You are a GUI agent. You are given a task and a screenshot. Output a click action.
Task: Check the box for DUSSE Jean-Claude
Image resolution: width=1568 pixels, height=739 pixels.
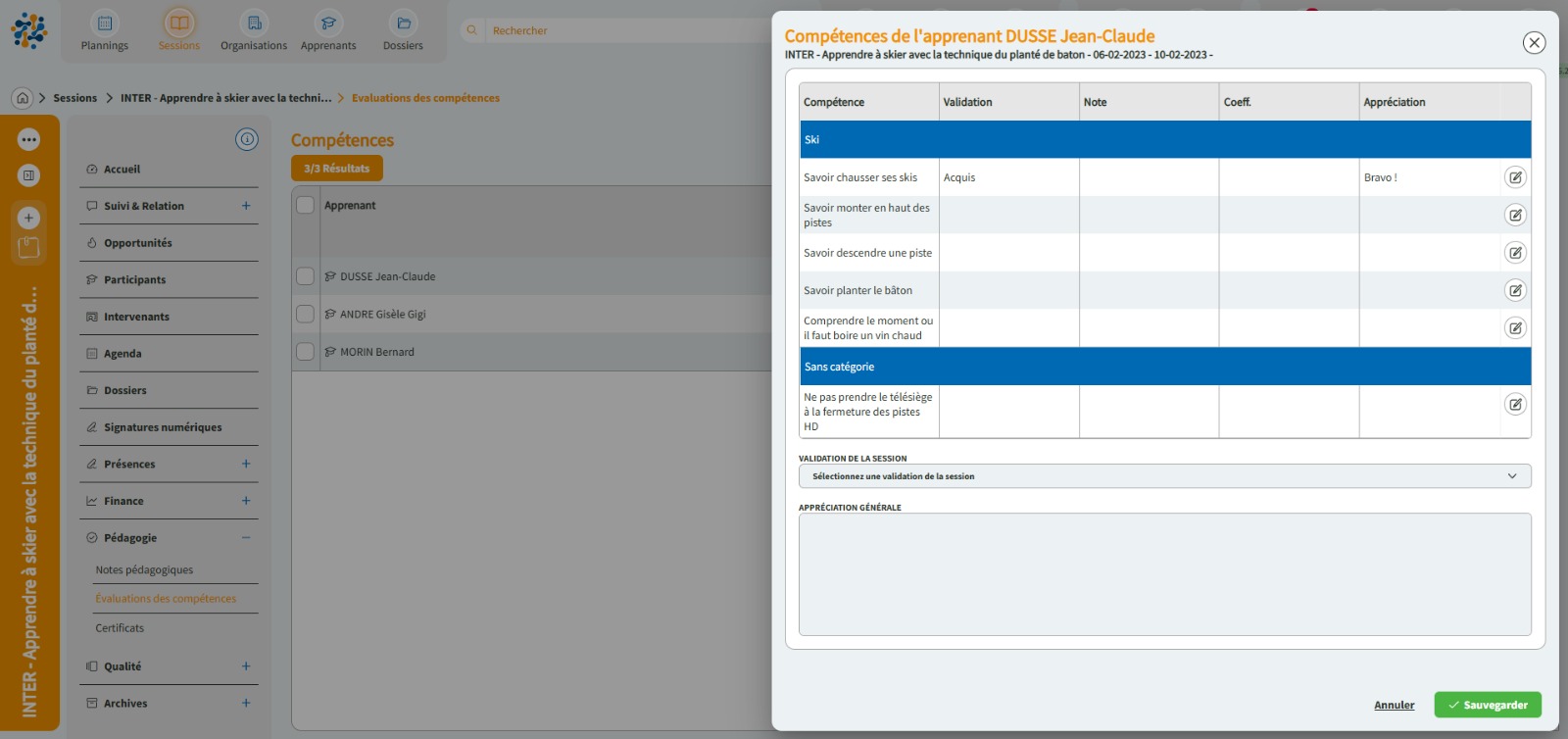[306, 276]
